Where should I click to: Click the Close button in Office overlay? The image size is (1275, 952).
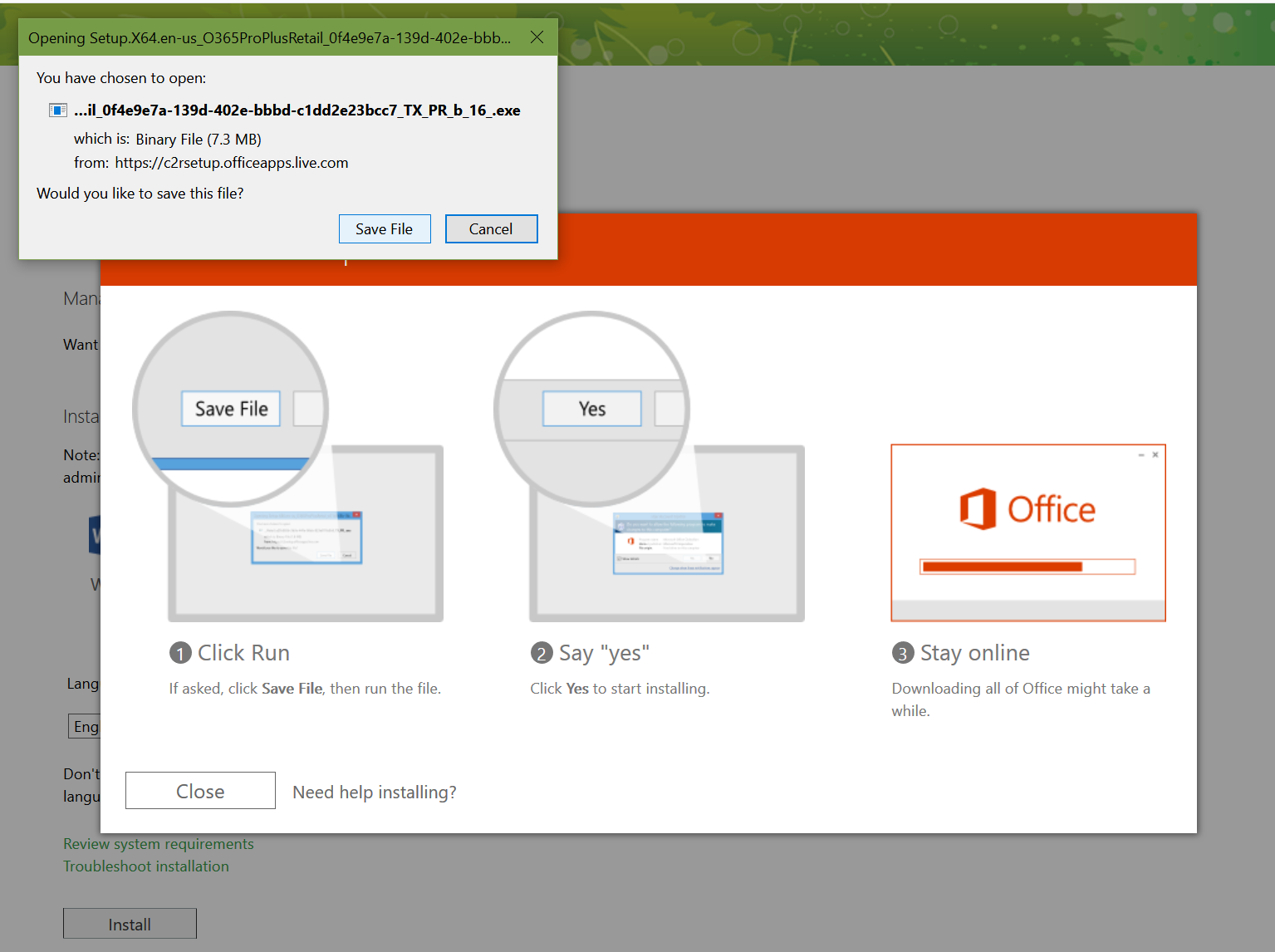[x=200, y=791]
